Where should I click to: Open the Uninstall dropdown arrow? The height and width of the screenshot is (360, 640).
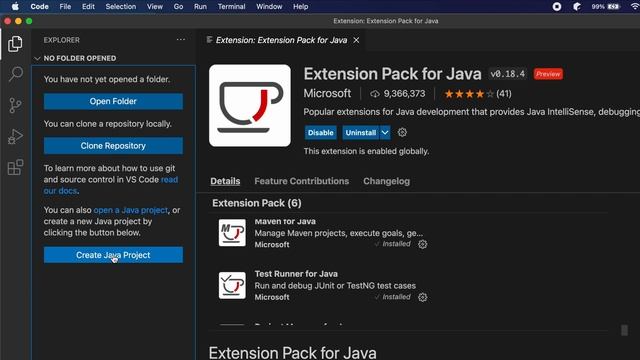(x=385, y=133)
